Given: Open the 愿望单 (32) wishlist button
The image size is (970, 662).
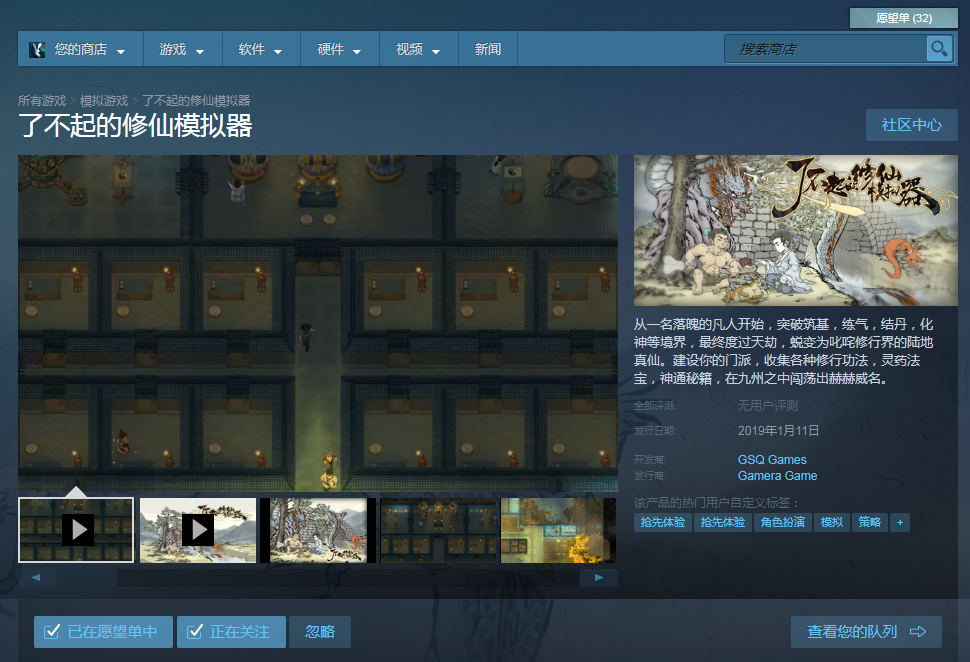Looking at the screenshot, I should coord(904,18).
